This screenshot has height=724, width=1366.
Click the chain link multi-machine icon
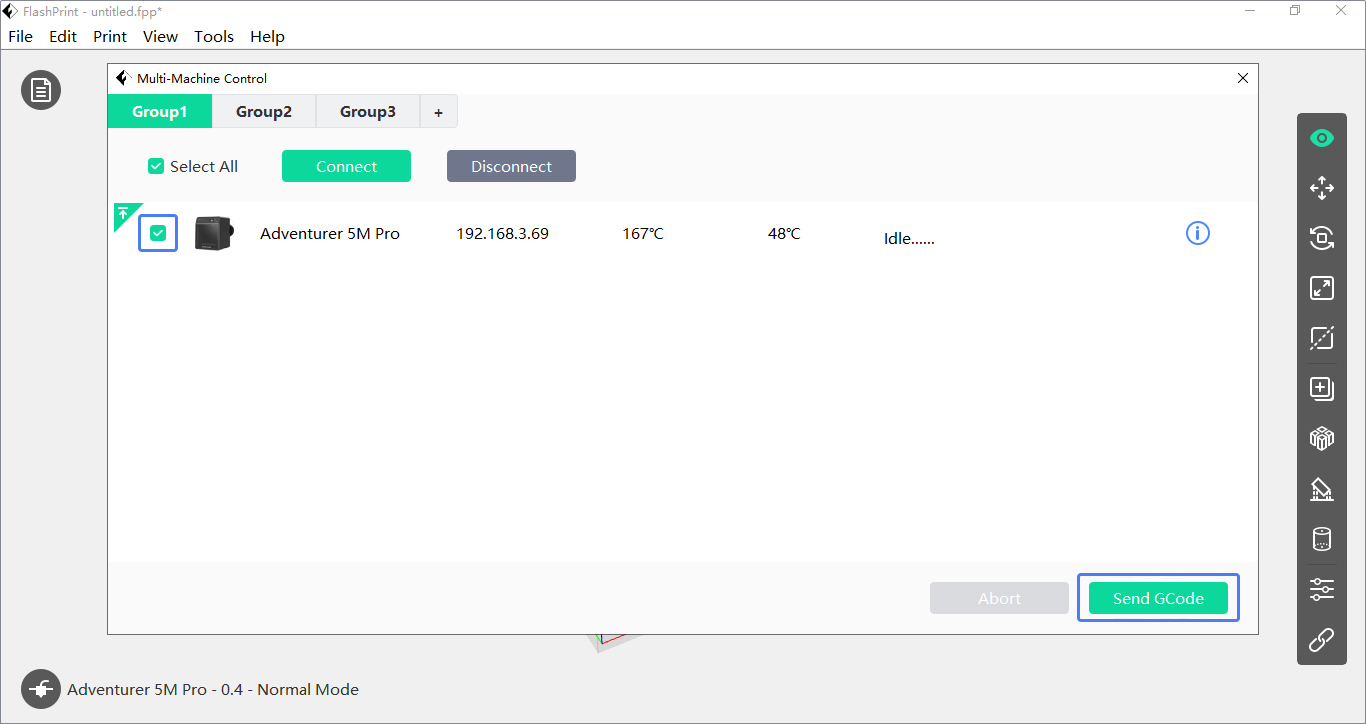coord(1322,639)
